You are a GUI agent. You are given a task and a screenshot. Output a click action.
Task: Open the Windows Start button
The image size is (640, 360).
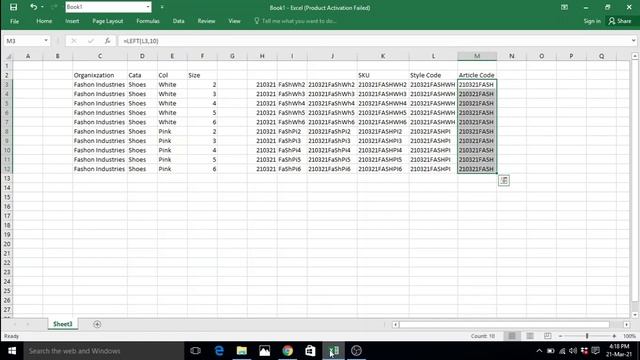(12, 351)
